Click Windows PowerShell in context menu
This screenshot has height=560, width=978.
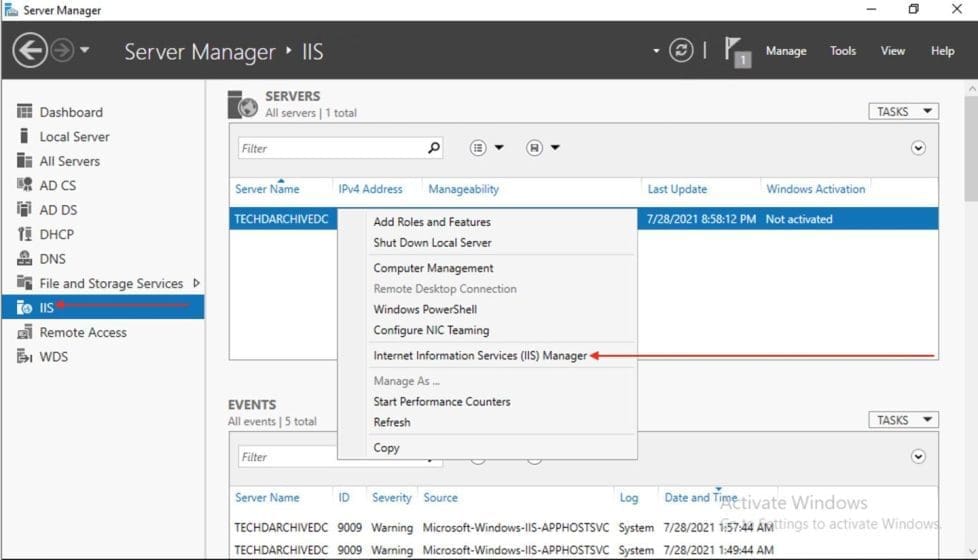[x=425, y=309]
